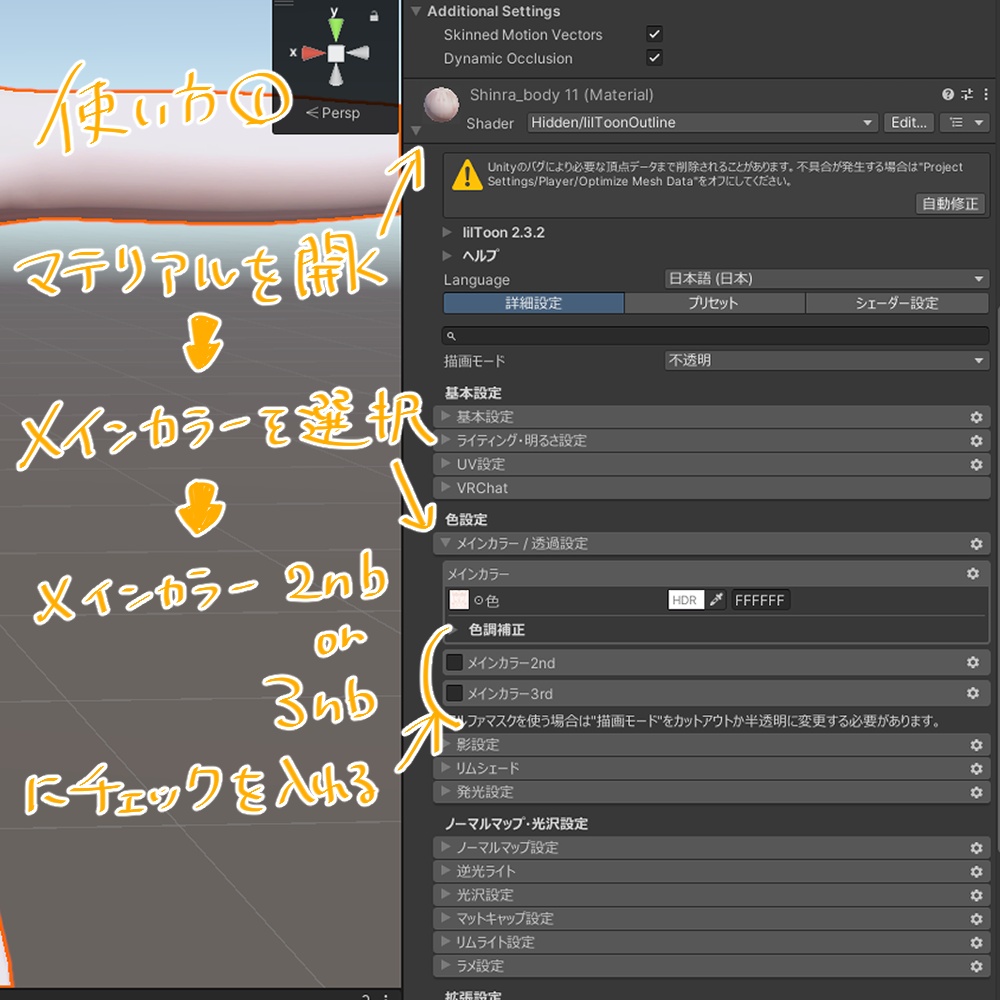Viewport: 1000px width, 1000px height.
Task: Expand the ライティング・明るさ設定 row
Action: pyautogui.click(x=712, y=441)
